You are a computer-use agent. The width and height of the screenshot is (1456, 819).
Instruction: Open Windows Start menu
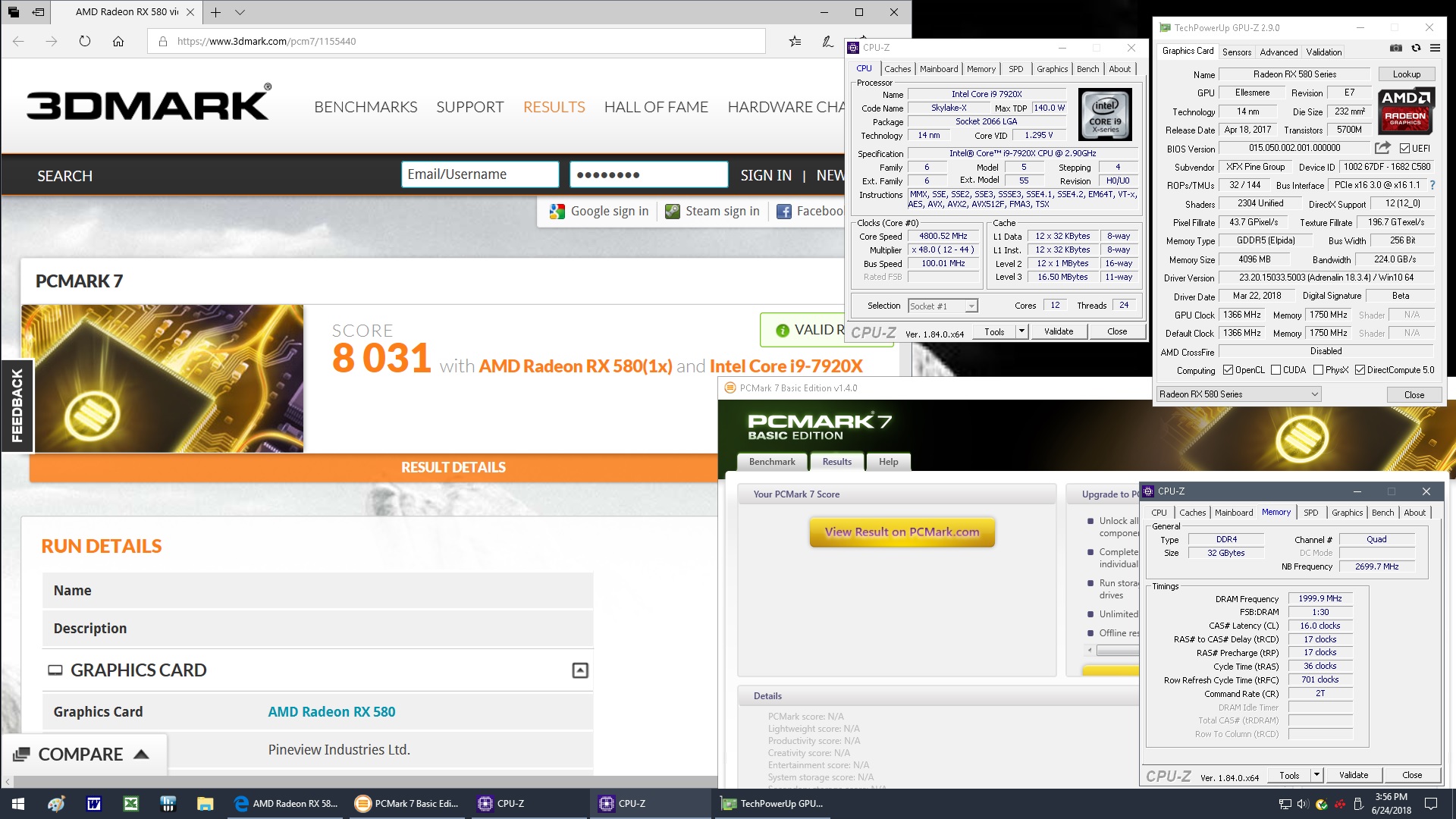18,804
